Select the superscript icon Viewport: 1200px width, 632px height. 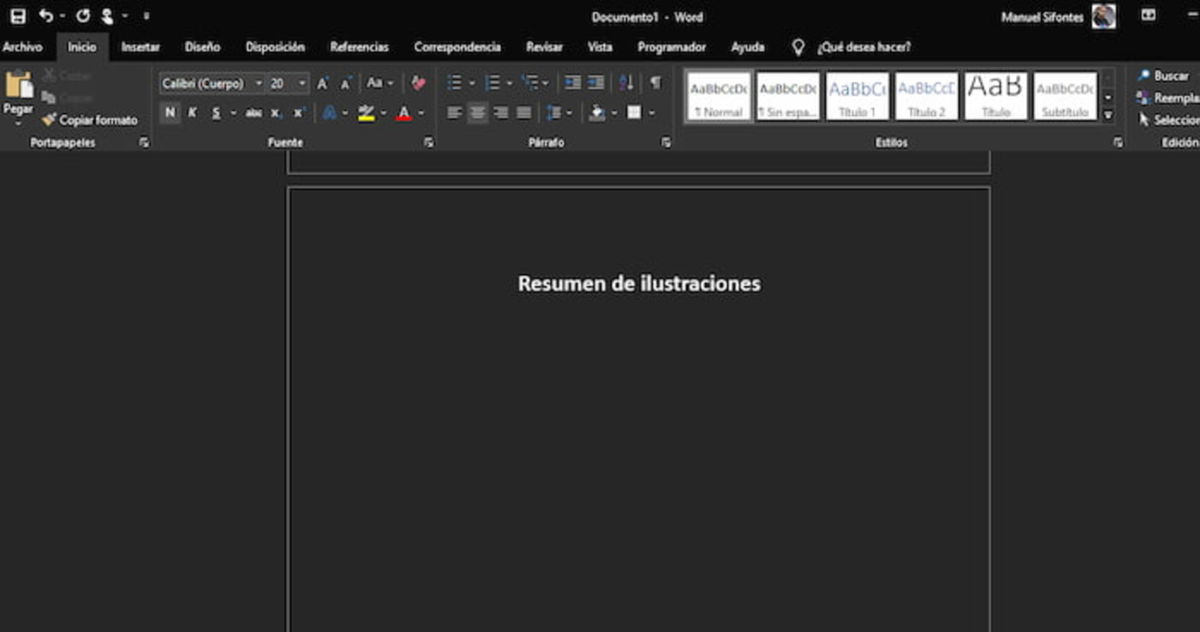coord(298,112)
